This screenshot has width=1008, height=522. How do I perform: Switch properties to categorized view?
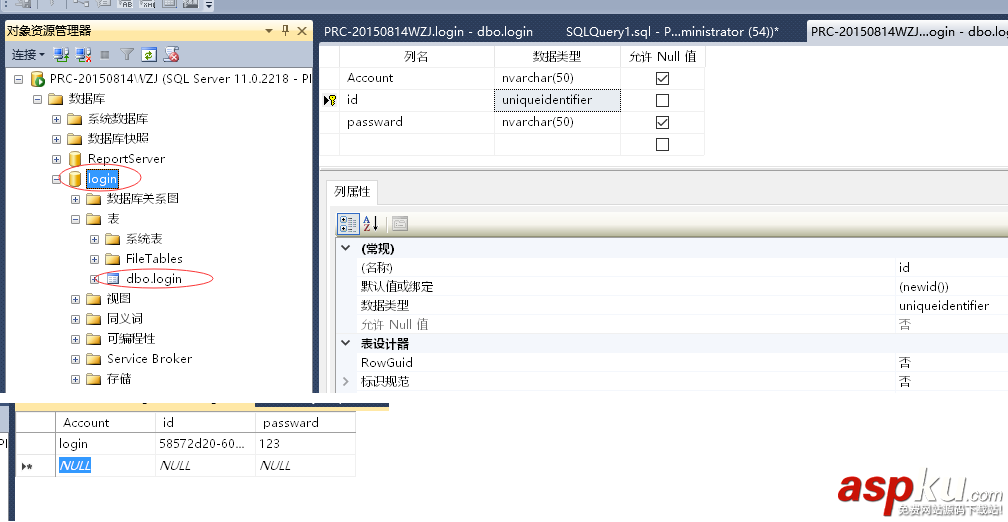pos(348,224)
